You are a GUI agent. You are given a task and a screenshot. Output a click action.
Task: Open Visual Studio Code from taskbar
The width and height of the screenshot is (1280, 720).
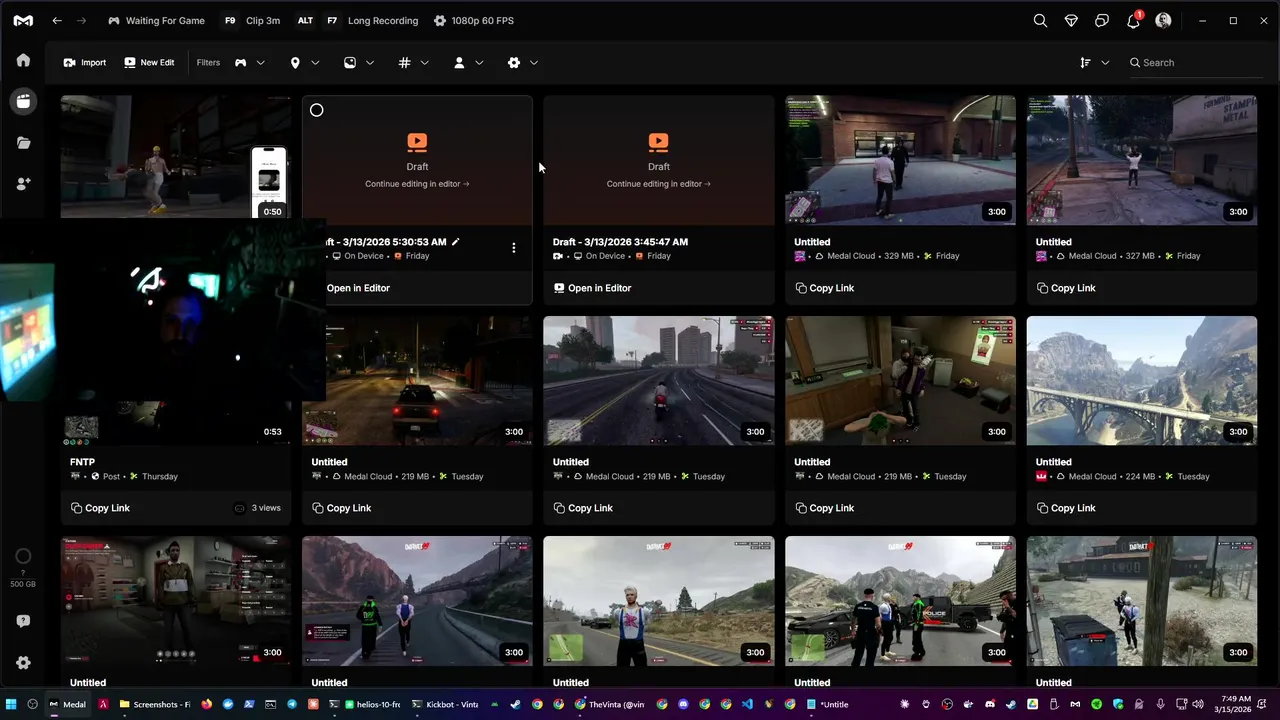747,704
